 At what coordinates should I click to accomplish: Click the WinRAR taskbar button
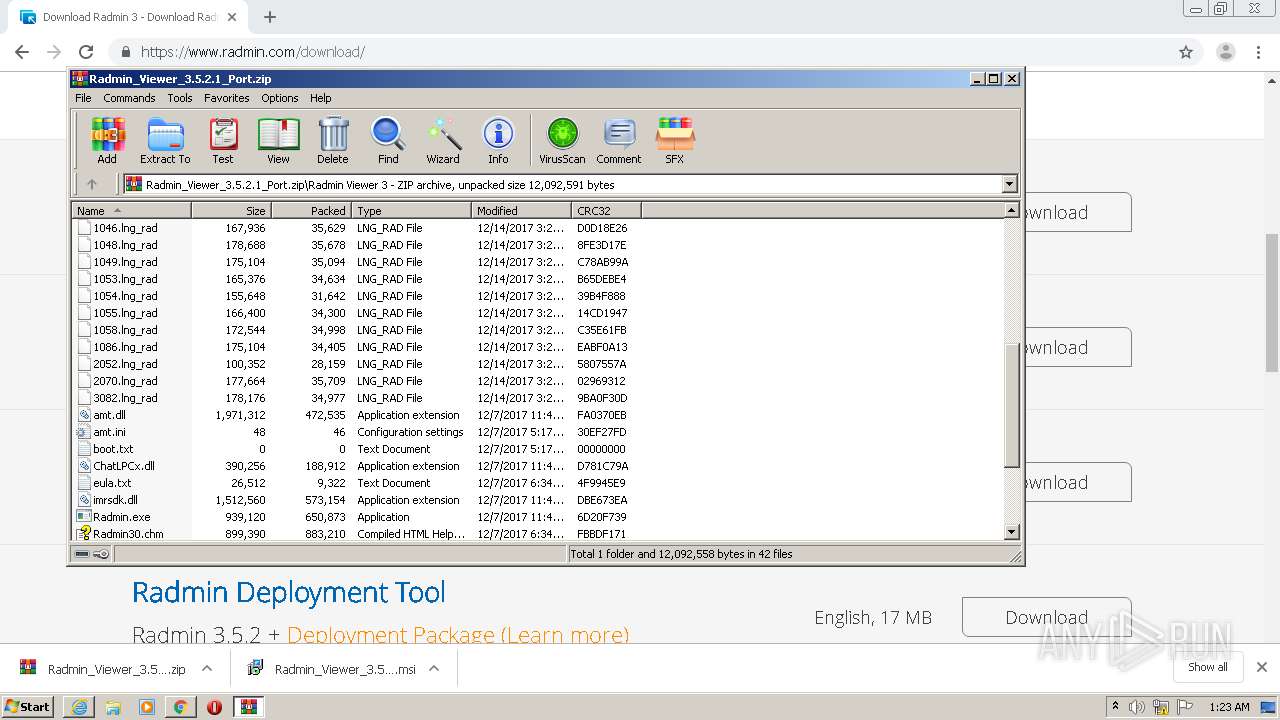click(249, 707)
